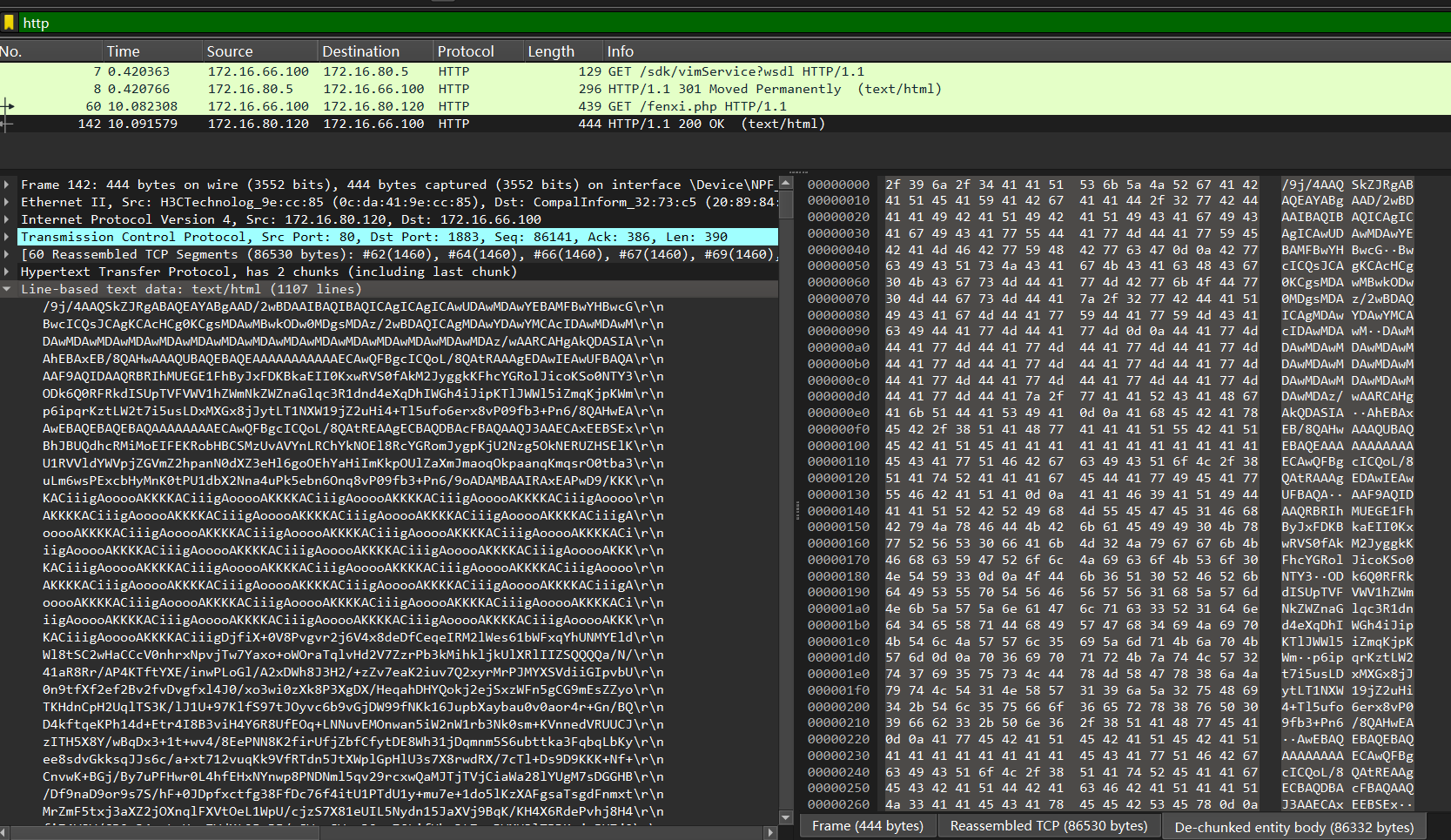
Task: Click ASCII text AgICAwUD AwMDAwYE in bytes pane
Action: pyautogui.click(x=1347, y=233)
